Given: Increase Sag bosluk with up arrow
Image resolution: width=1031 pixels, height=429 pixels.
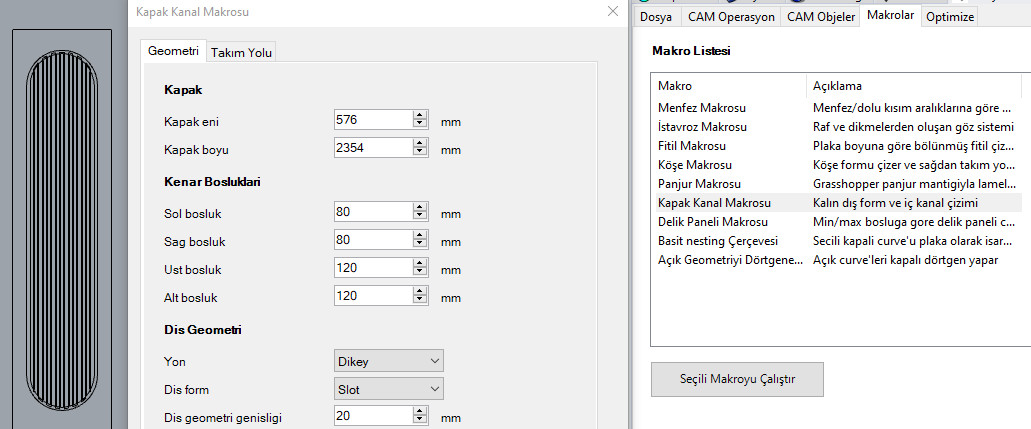Looking at the screenshot, I should 420,235.
